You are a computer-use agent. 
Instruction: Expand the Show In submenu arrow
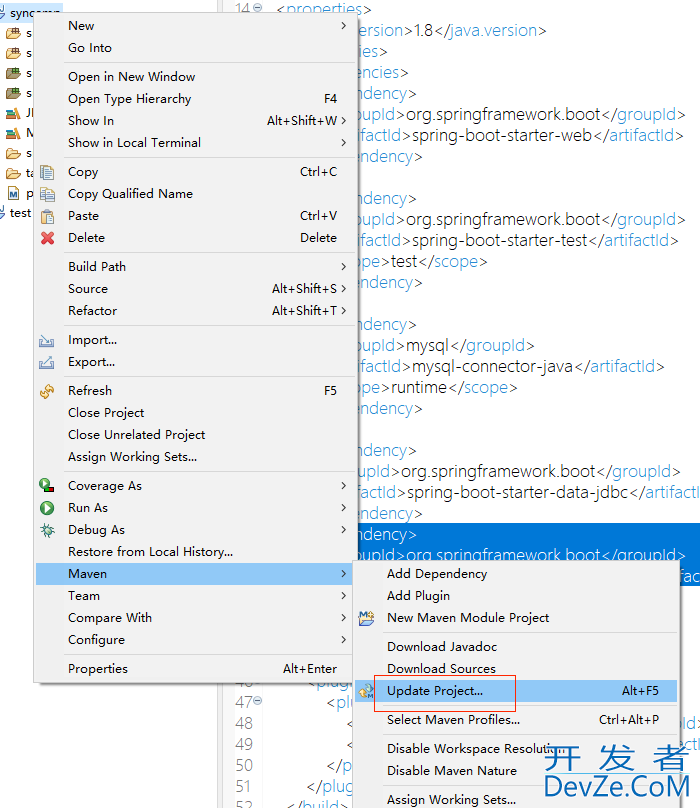coord(343,120)
